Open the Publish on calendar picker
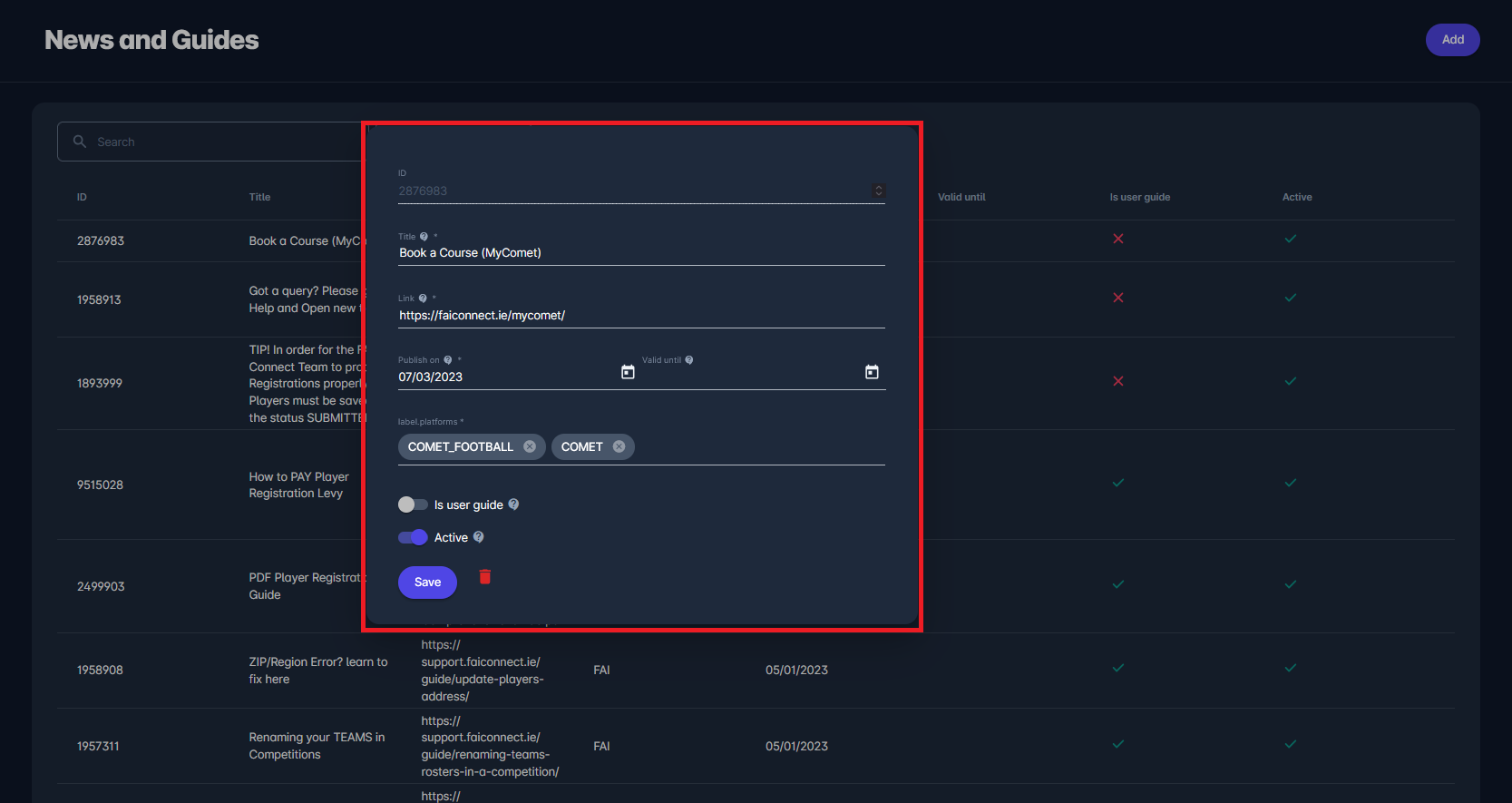1512x803 pixels. tap(628, 372)
